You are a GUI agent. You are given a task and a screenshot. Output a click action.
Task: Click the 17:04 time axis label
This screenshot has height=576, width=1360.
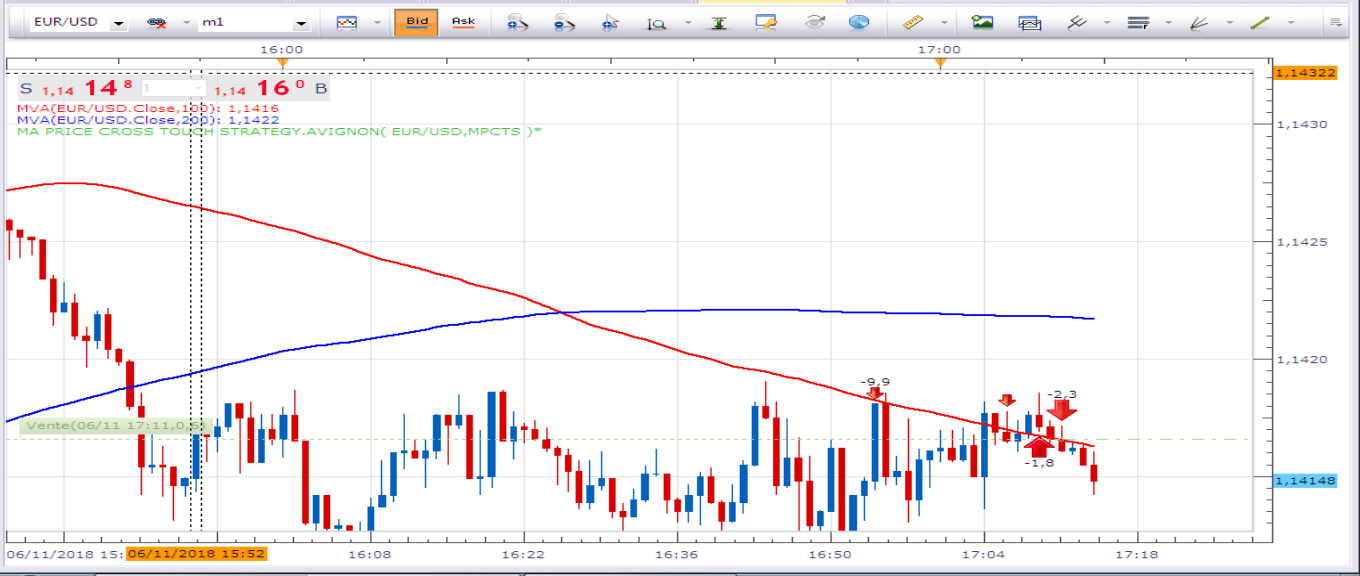984,554
